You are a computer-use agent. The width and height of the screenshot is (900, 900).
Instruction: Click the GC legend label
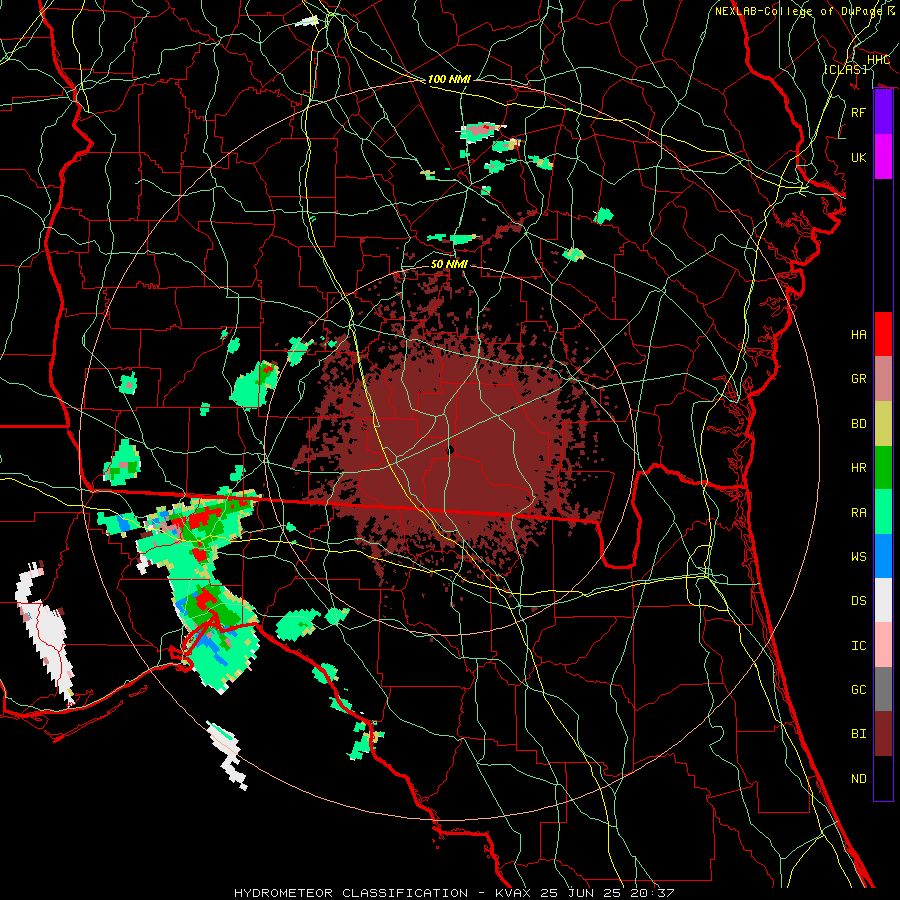coord(859,690)
